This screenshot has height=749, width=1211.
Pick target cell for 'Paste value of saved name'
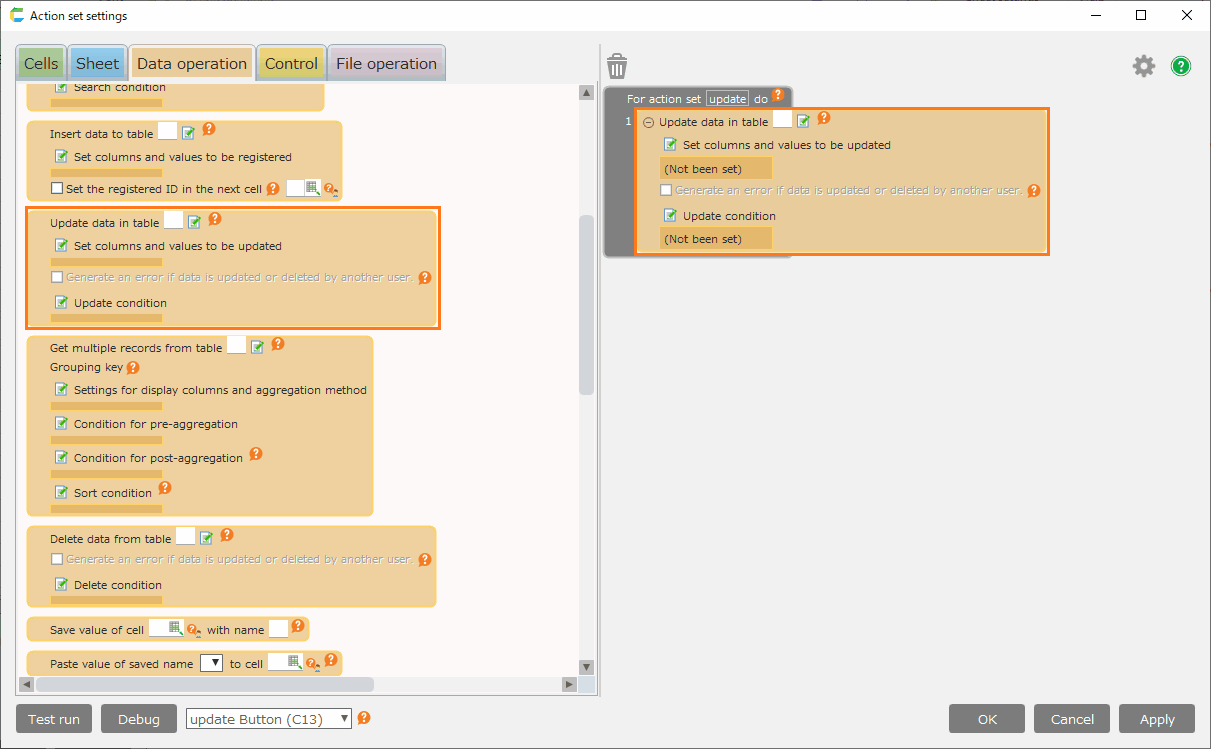[294, 662]
